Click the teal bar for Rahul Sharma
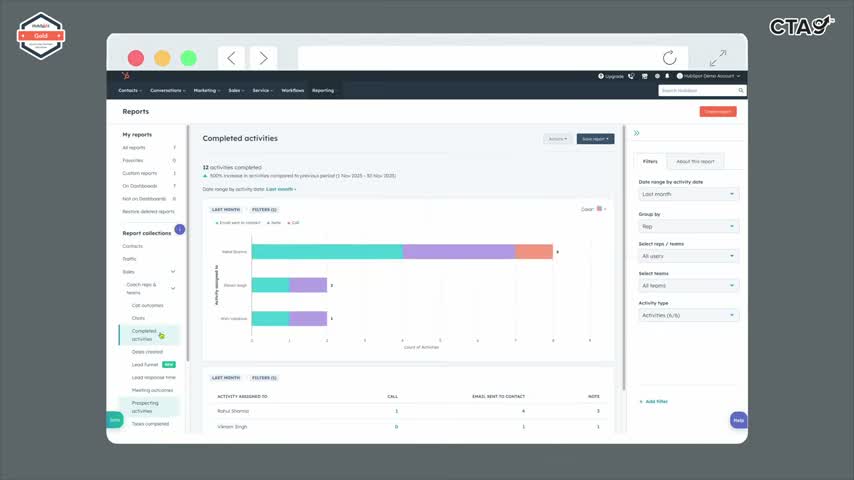Screen dimensions: 854x480 [327, 252]
